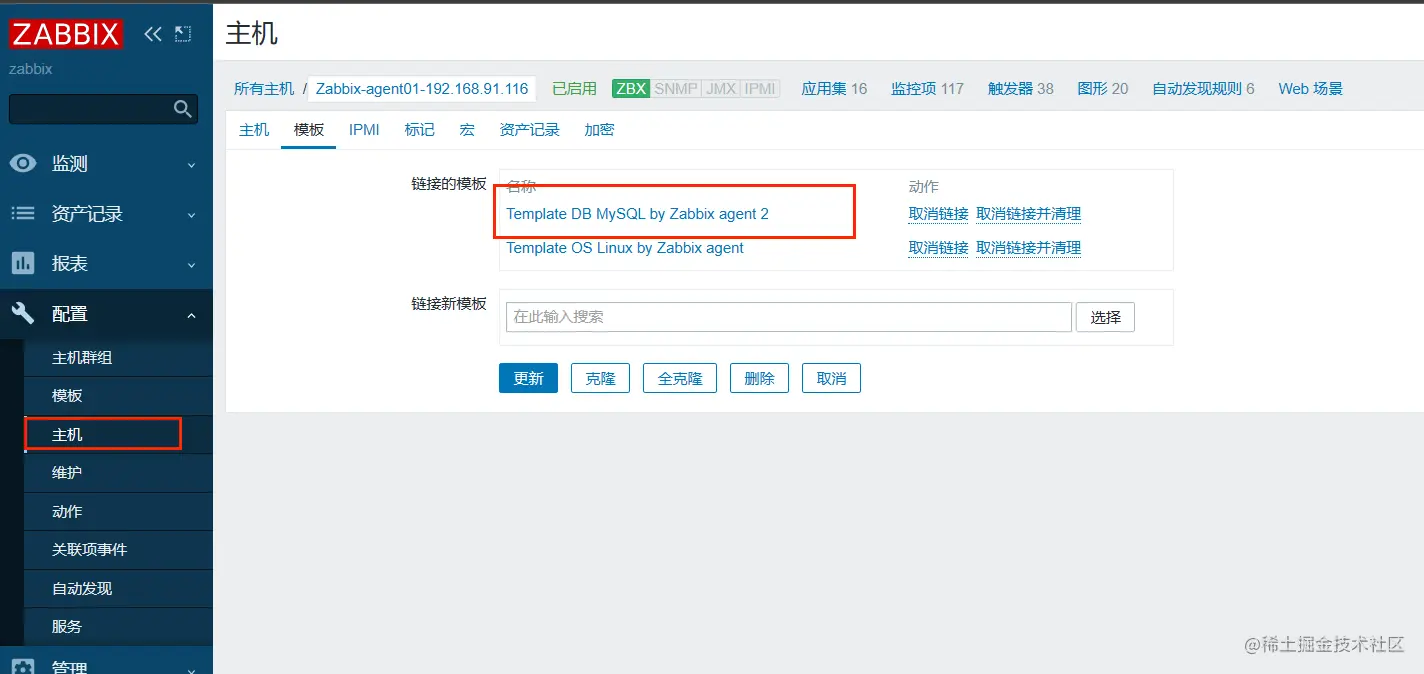Expand the 监测 menu chevron

[x=191, y=165]
